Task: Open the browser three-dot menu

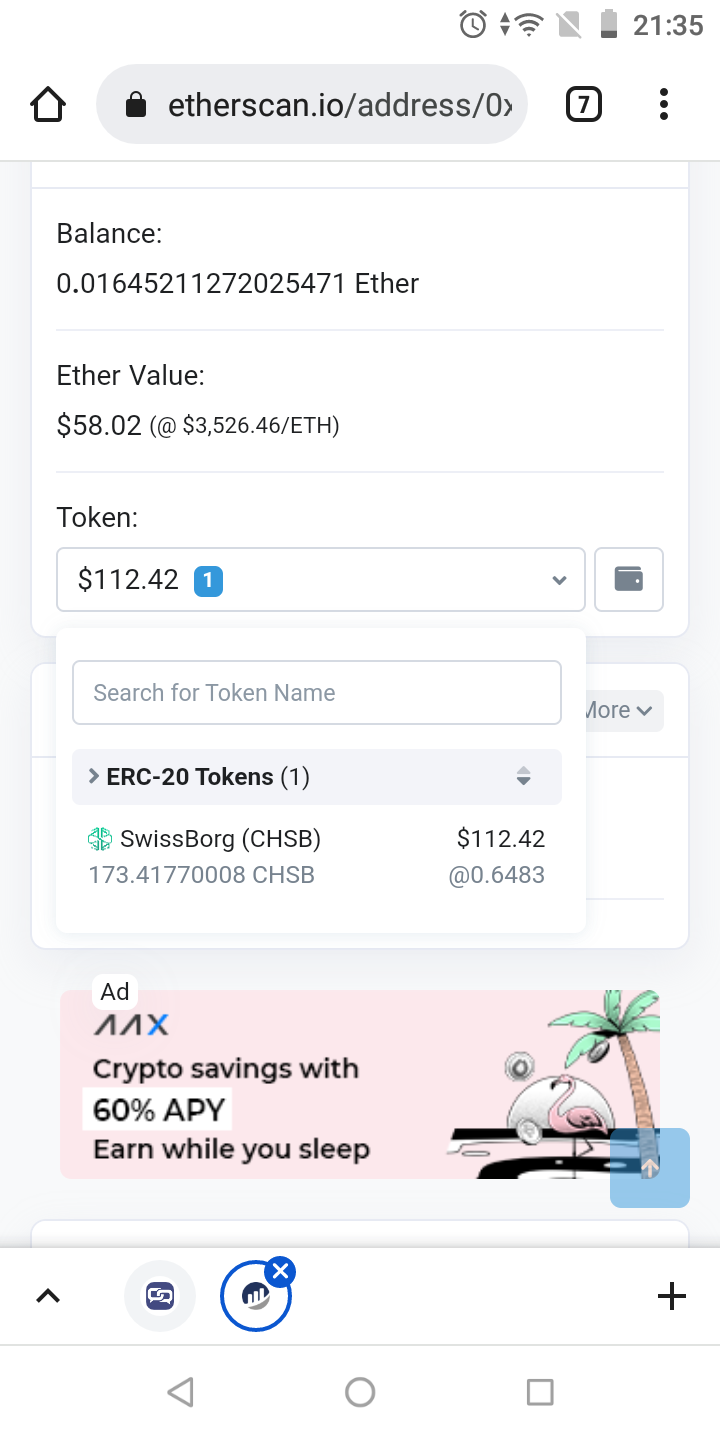Action: [x=664, y=105]
